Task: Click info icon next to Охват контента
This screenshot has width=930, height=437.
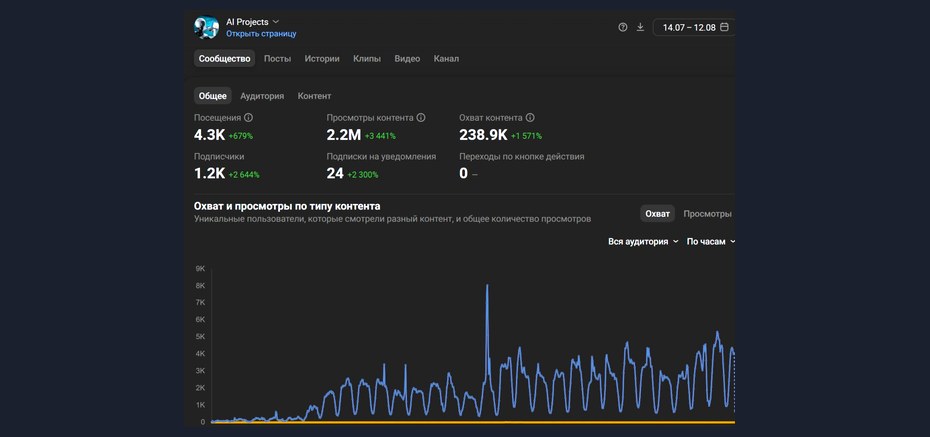Action: point(530,117)
